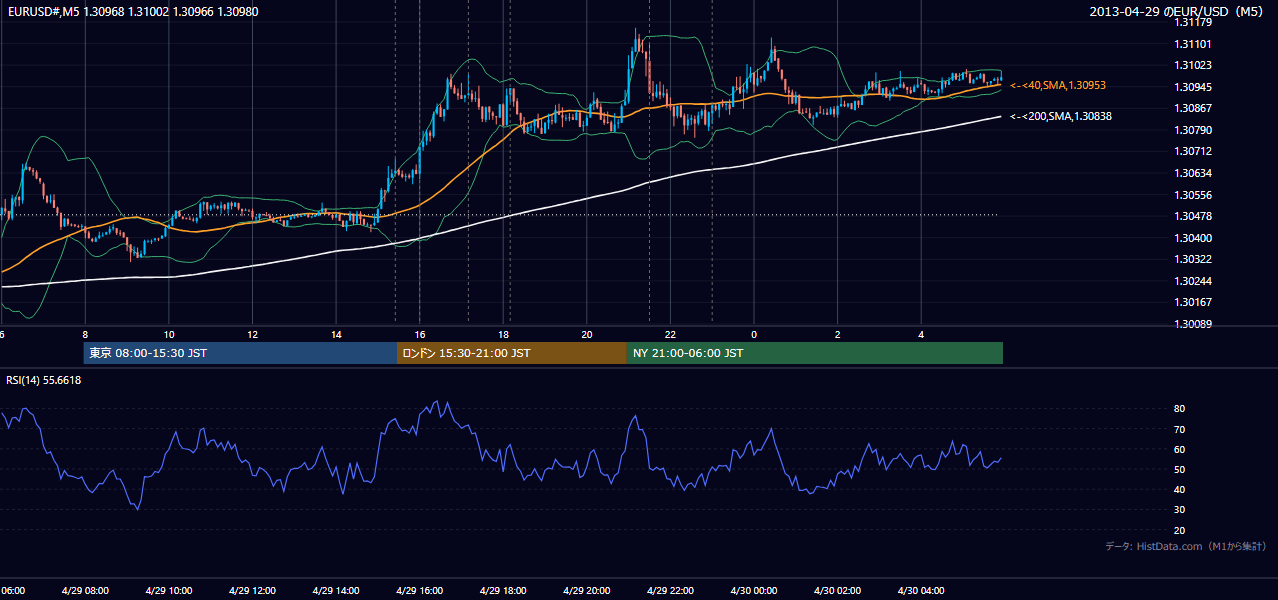Viewport: 1278px width, 600px height.
Task: Click the 4/29 12:00 date label
Action: tap(253, 591)
